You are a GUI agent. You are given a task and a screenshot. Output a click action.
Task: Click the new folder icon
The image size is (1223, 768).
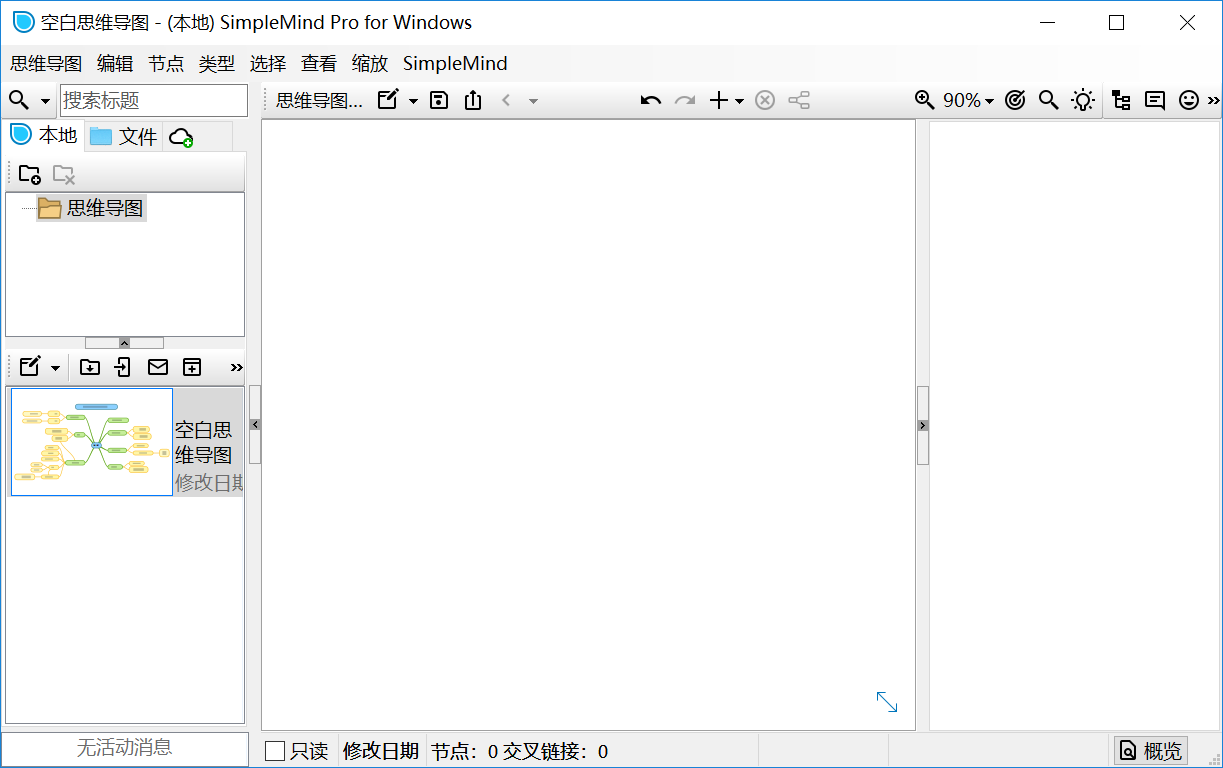click(30, 174)
